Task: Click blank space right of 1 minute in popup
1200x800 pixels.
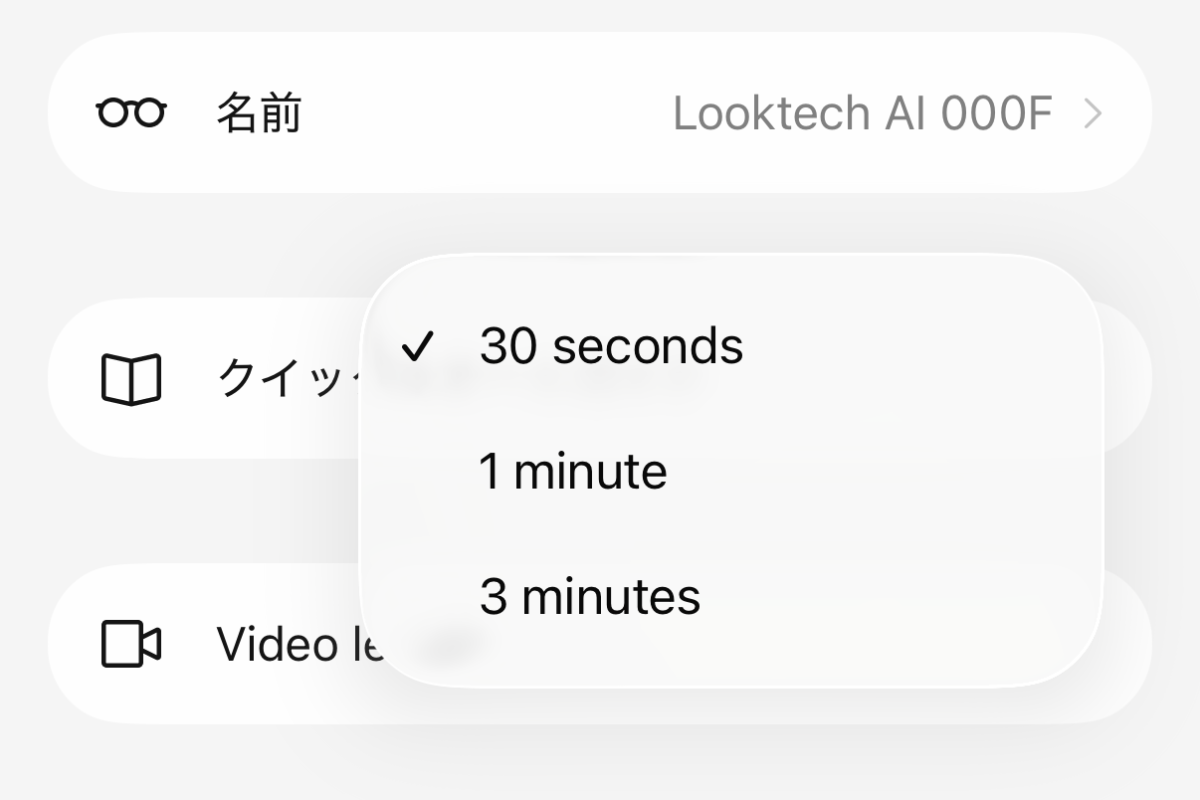Action: (x=900, y=472)
